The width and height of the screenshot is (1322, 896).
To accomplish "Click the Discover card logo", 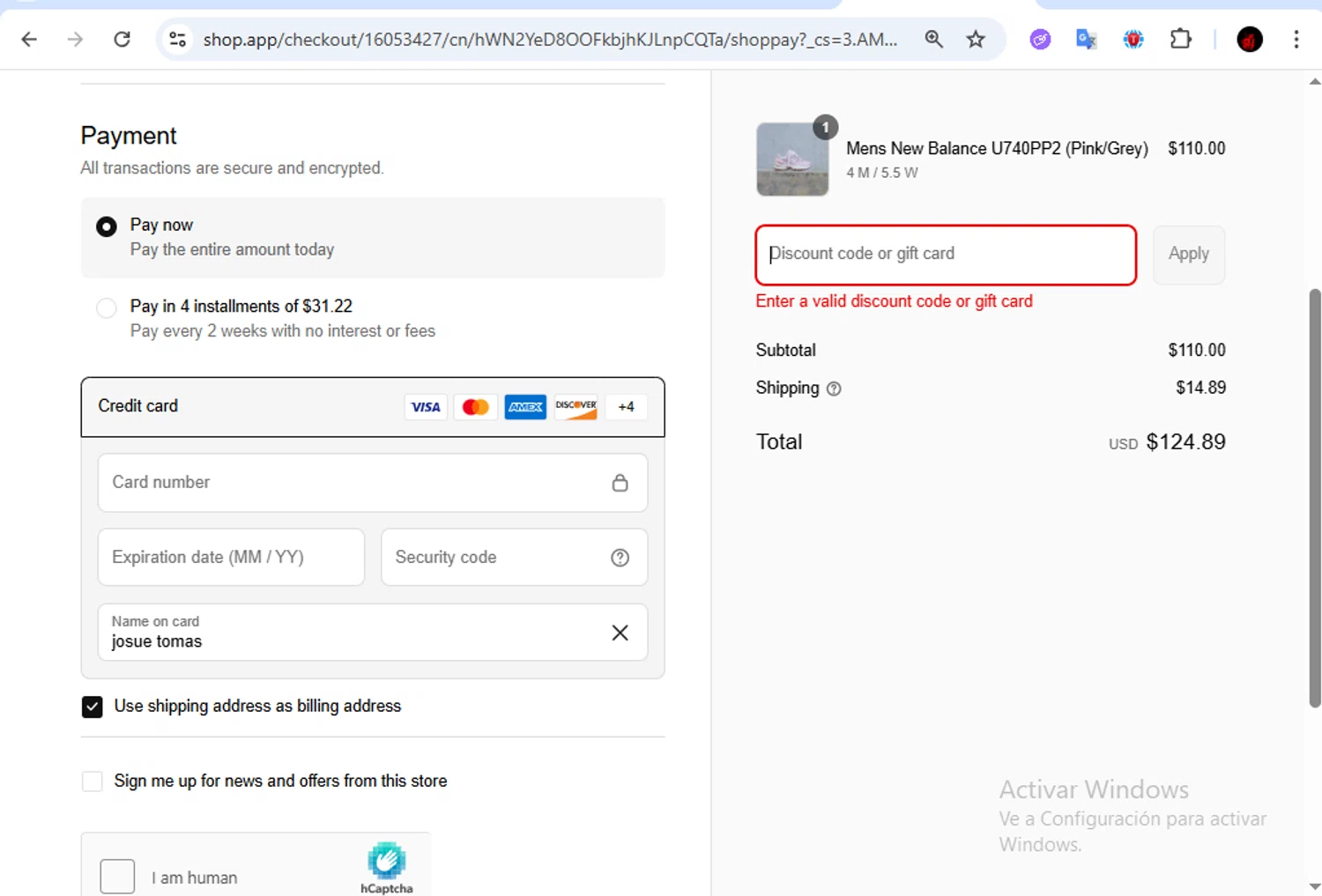I will (576, 407).
